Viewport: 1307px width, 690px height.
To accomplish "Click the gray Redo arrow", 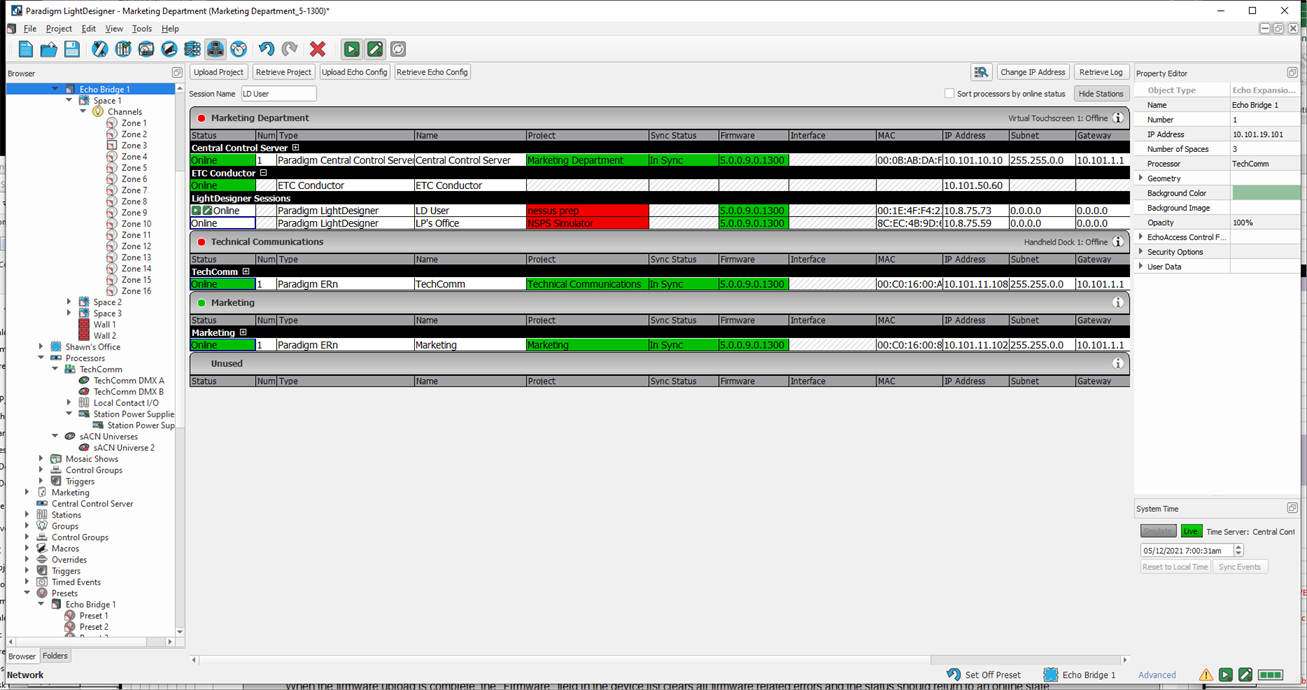I will [x=290, y=49].
